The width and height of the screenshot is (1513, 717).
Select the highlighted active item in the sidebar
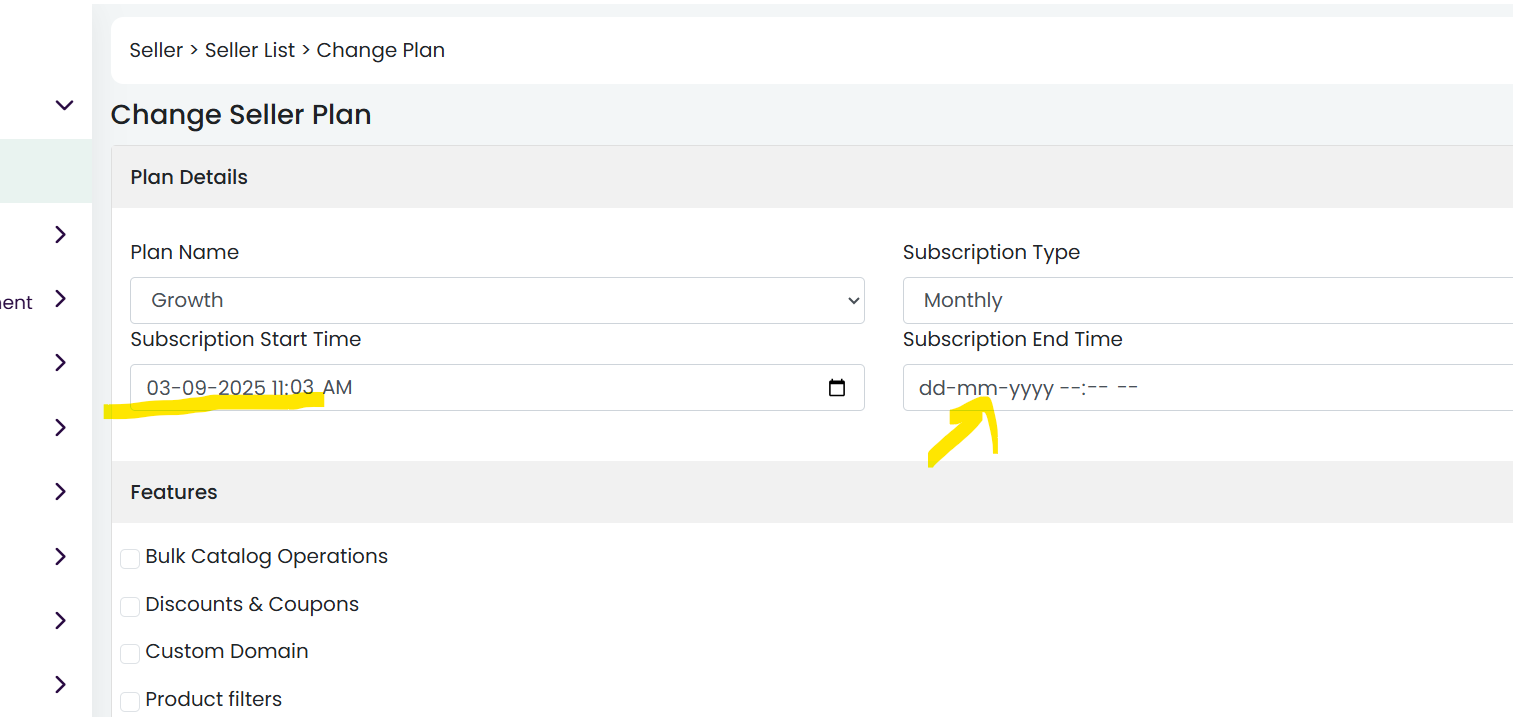click(x=46, y=172)
